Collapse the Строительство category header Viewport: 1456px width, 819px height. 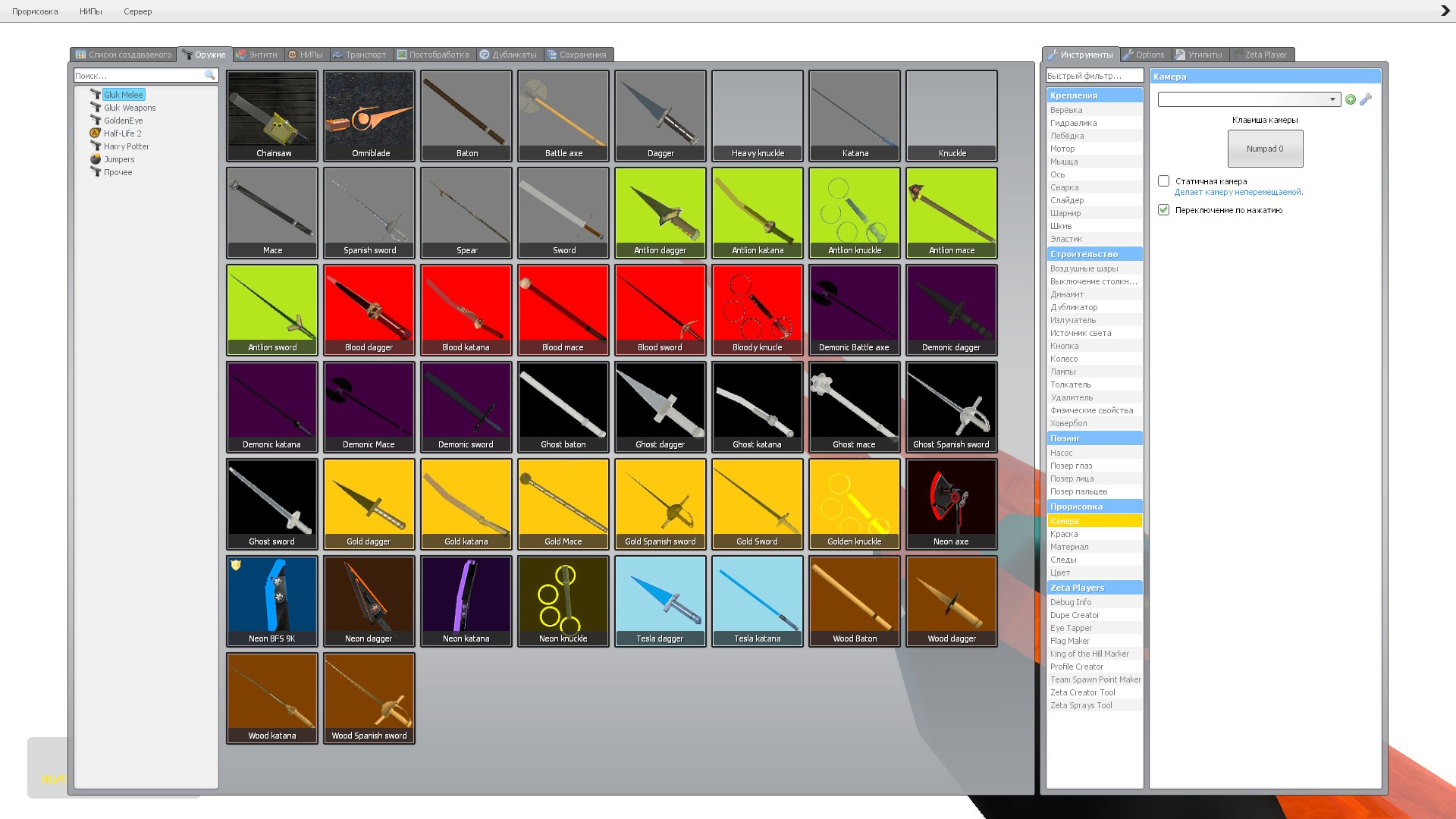pyautogui.click(x=1094, y=254)
